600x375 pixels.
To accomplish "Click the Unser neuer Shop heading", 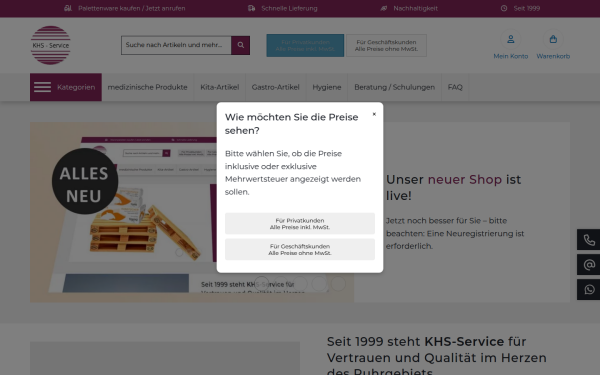I will click(453, 188).
